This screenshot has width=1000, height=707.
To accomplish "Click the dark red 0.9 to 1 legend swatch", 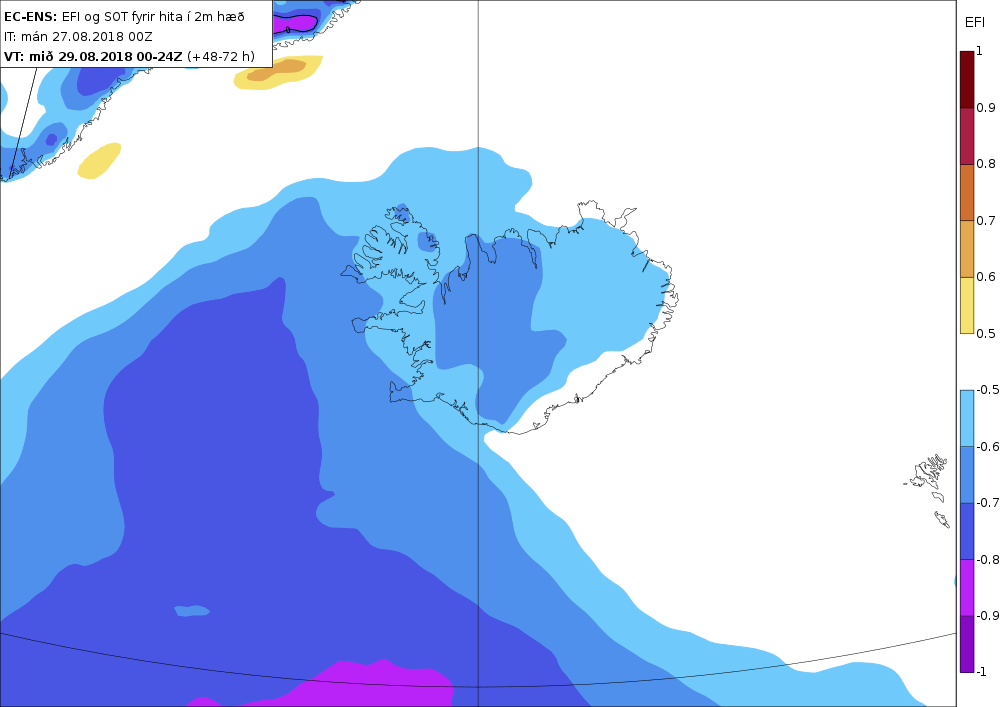I will click(x=967, y=79).
